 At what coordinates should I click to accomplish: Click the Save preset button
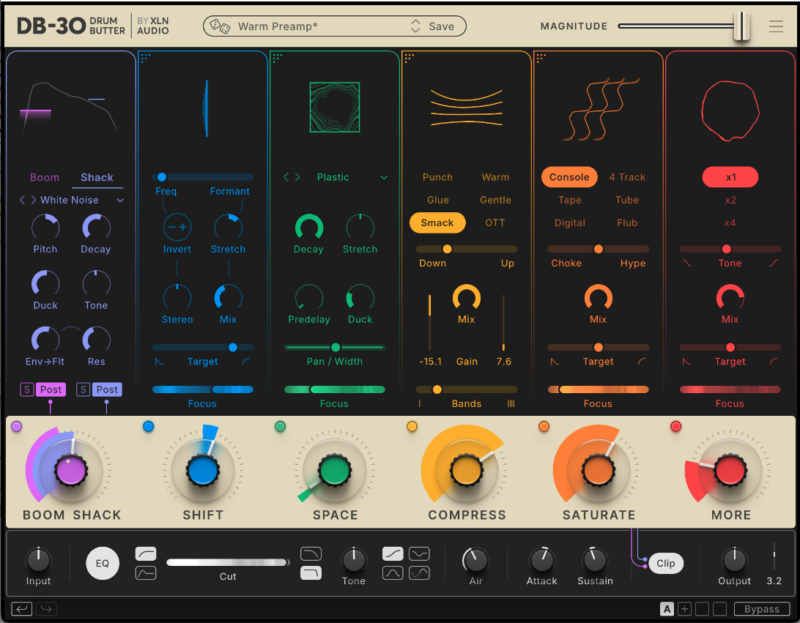pos(441,27)
